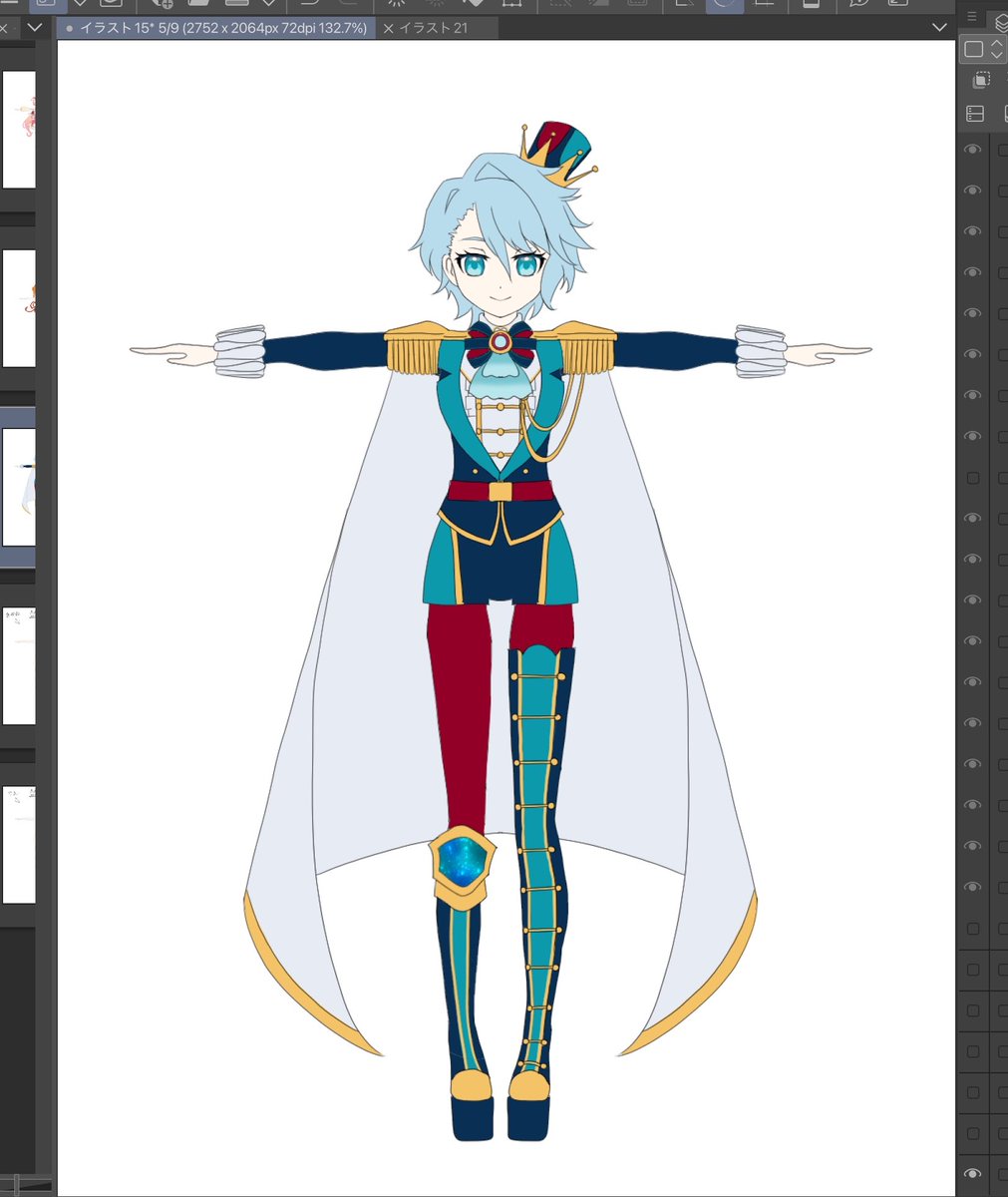Open the rectangle selector in layer palette
This screenshot has width=1008, height=1197.
[x=974, y=49]
